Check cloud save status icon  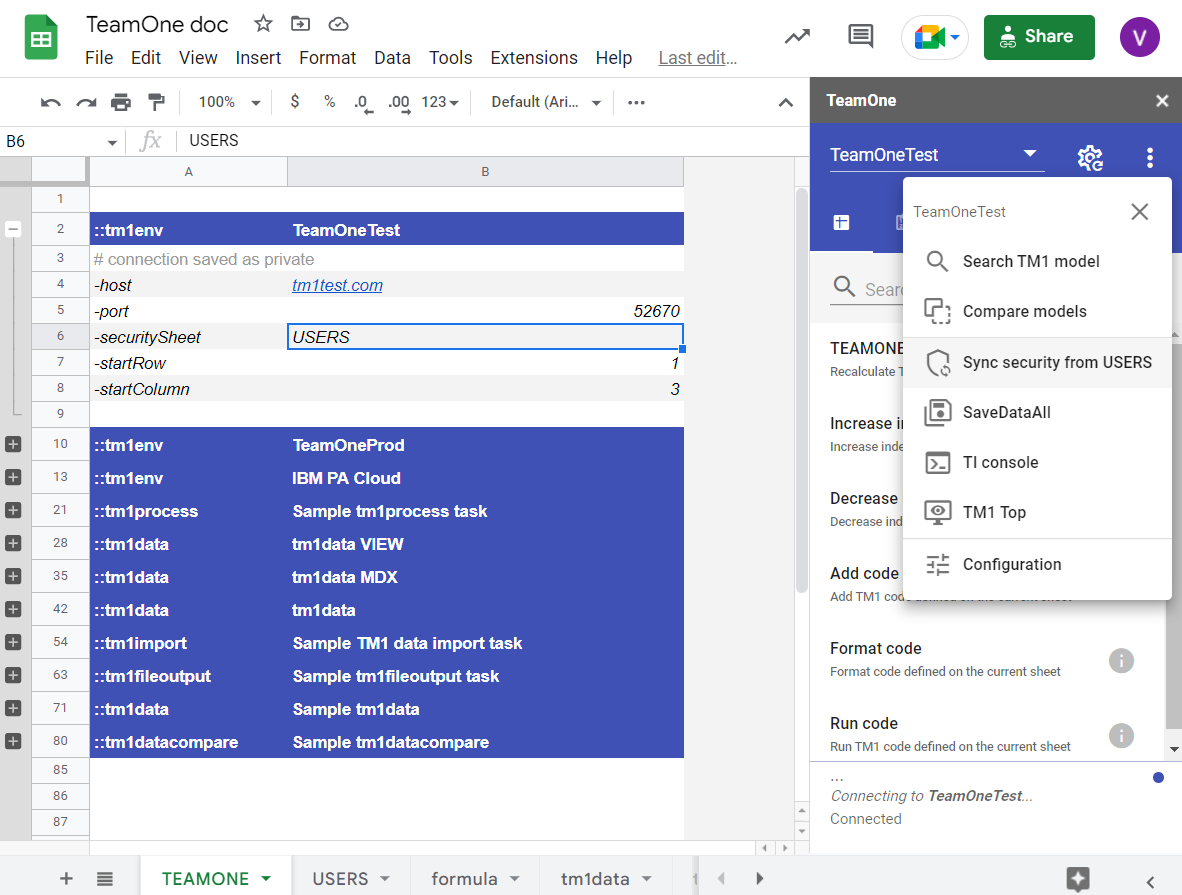338,24
